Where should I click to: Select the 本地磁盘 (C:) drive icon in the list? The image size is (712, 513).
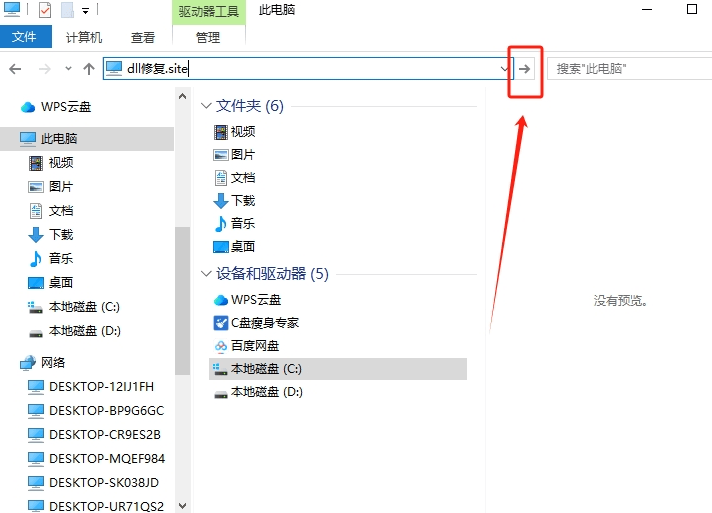(x=221, y=369)
